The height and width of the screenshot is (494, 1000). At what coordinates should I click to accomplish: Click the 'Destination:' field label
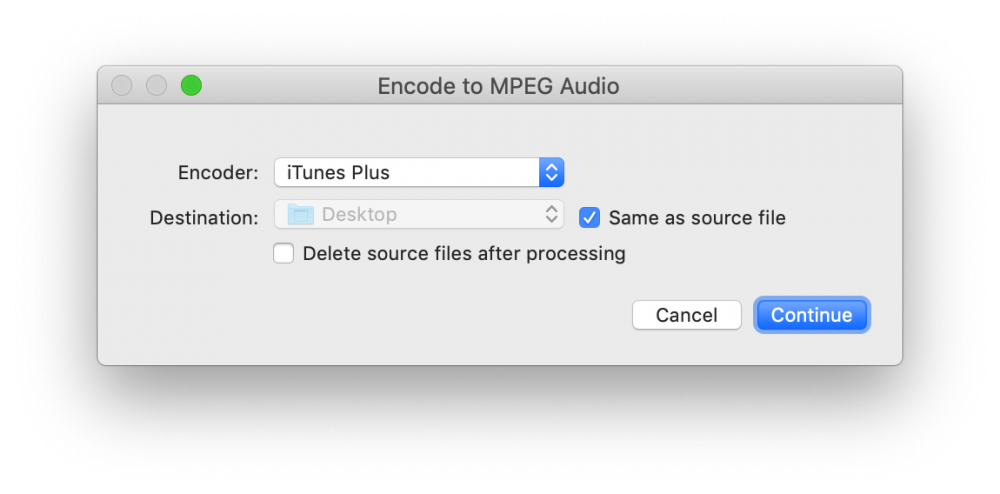(204, 217)
